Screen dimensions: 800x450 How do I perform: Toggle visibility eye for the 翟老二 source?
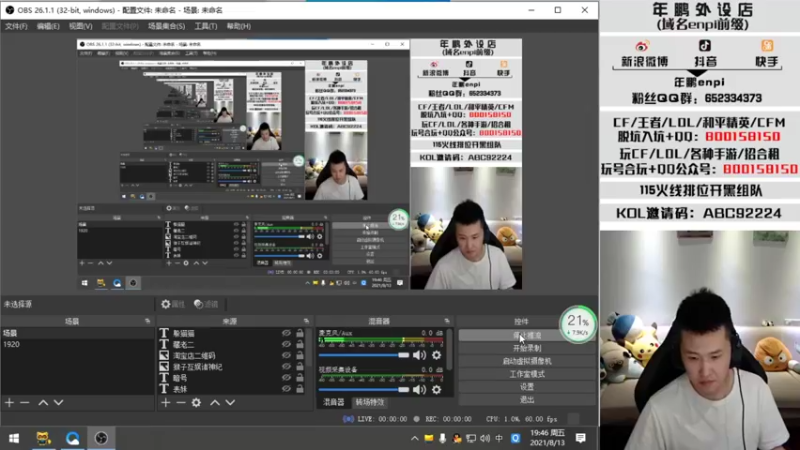[286, 344]
